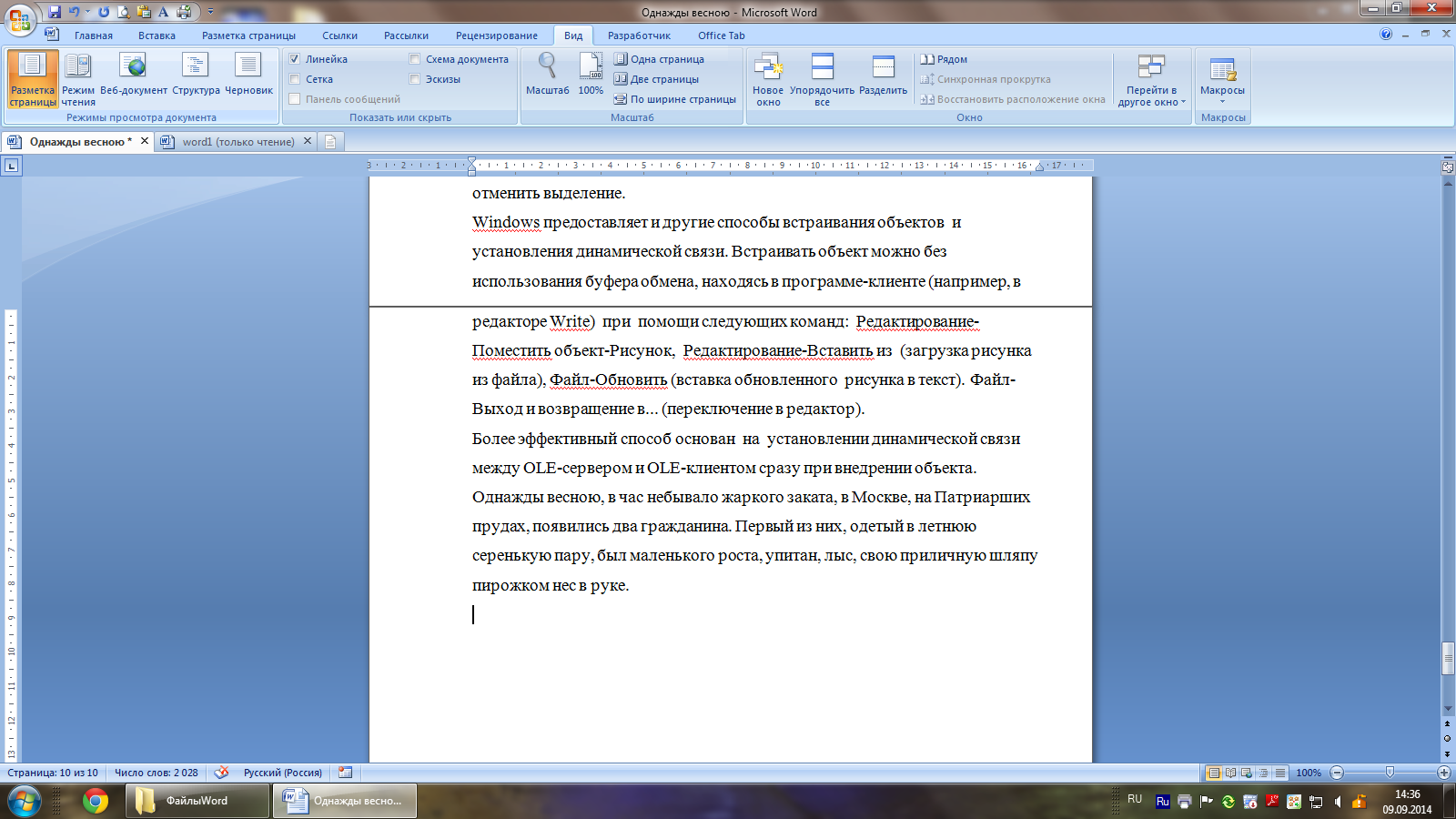
Task: Show Одна страница zoom
Action: pos(659,59)
